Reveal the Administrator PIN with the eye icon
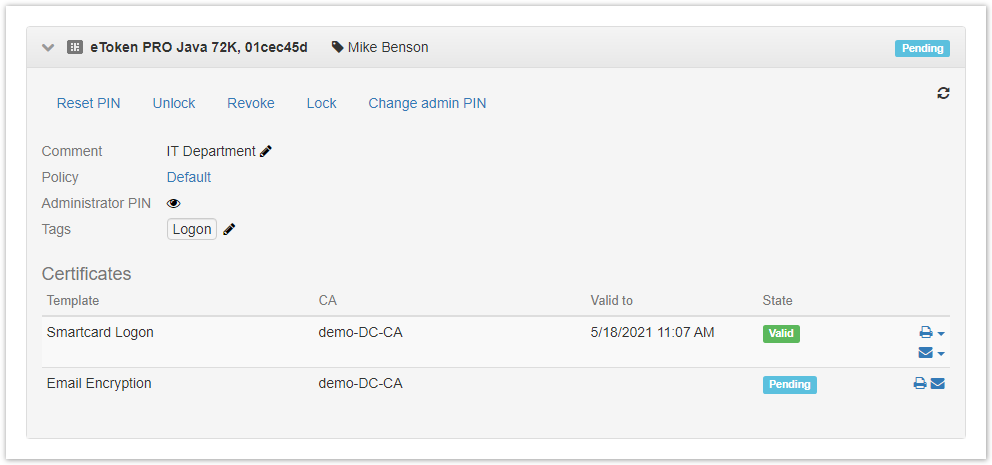 point(174,203)
